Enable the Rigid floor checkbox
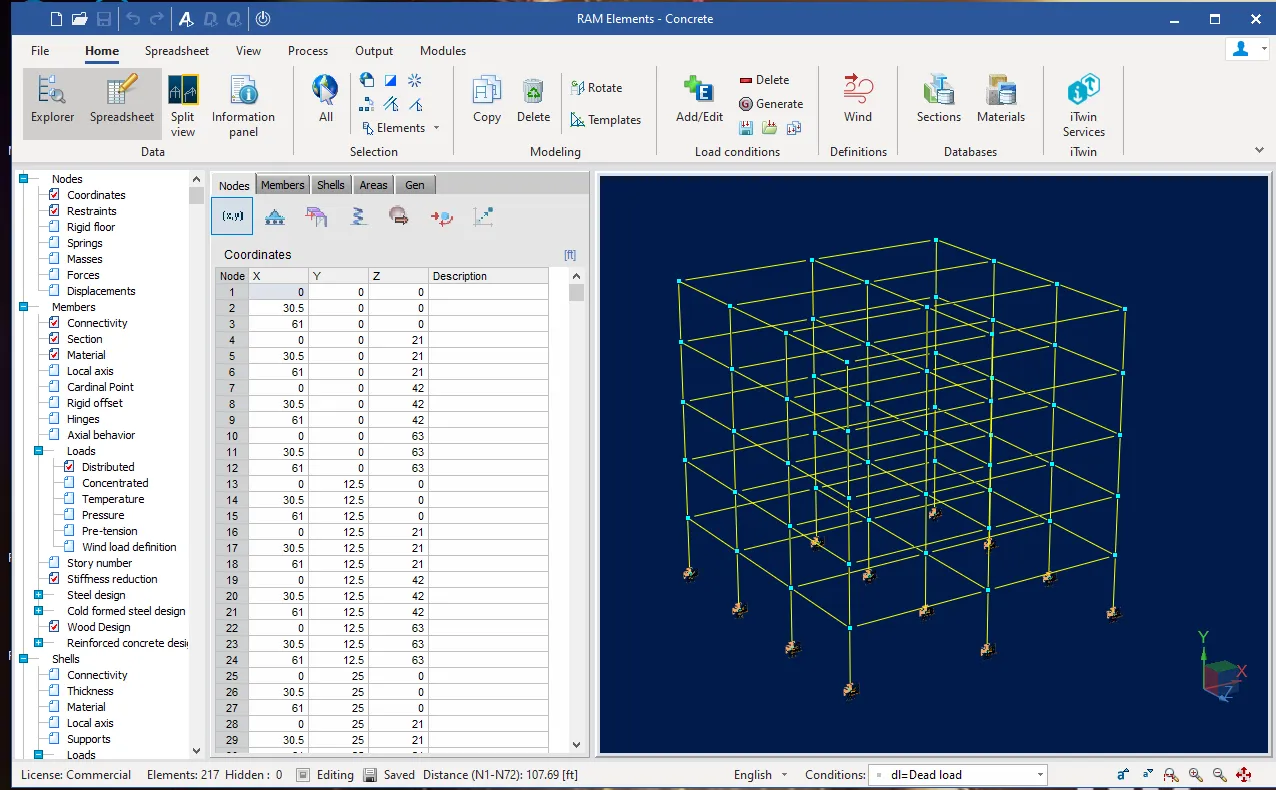This screenshot has width=1276, height=790. (55, 227)
